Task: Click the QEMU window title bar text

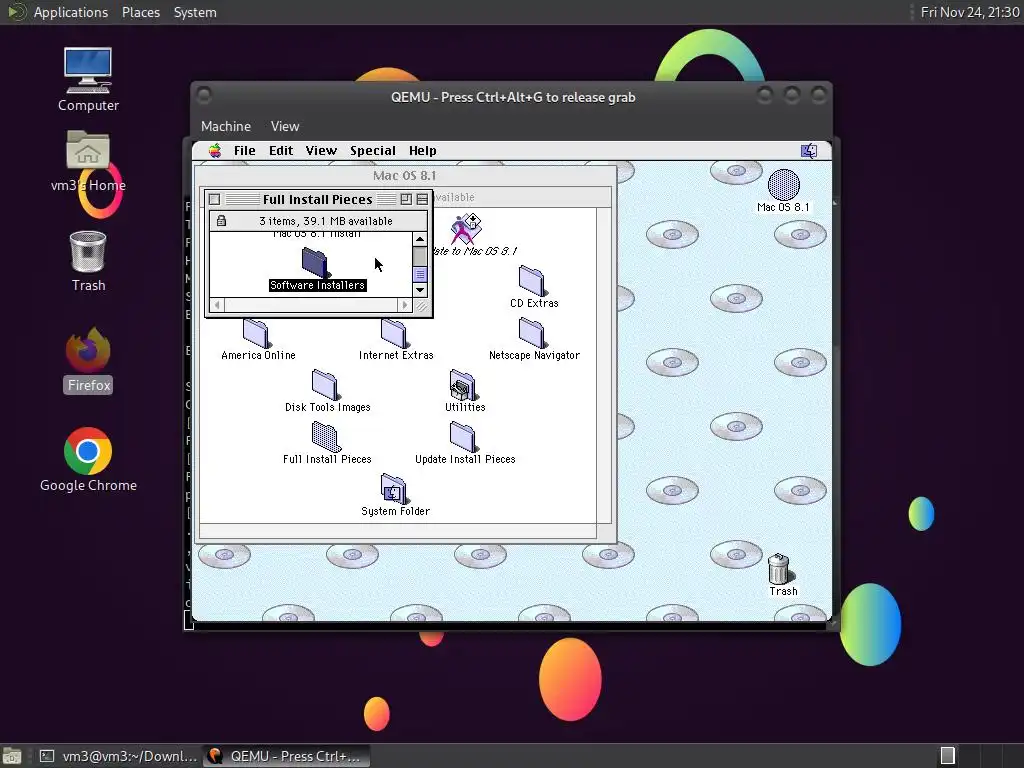Action: tap(513, 97)
